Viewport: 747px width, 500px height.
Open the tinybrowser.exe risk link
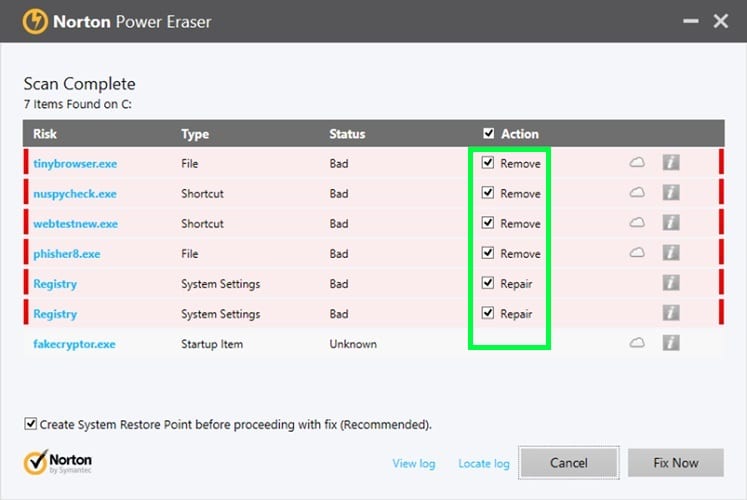click(x=75, y=164)
